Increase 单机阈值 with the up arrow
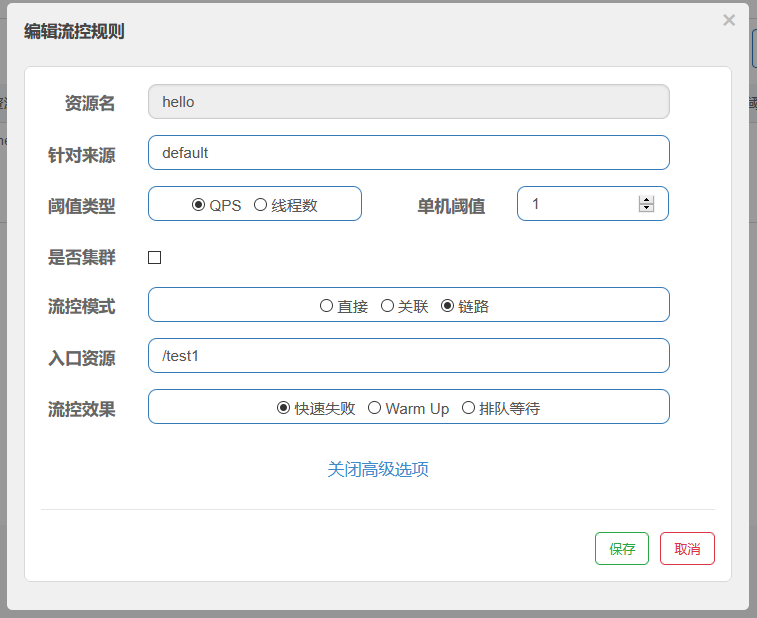 pyautogui.click(x=646, y=199)
